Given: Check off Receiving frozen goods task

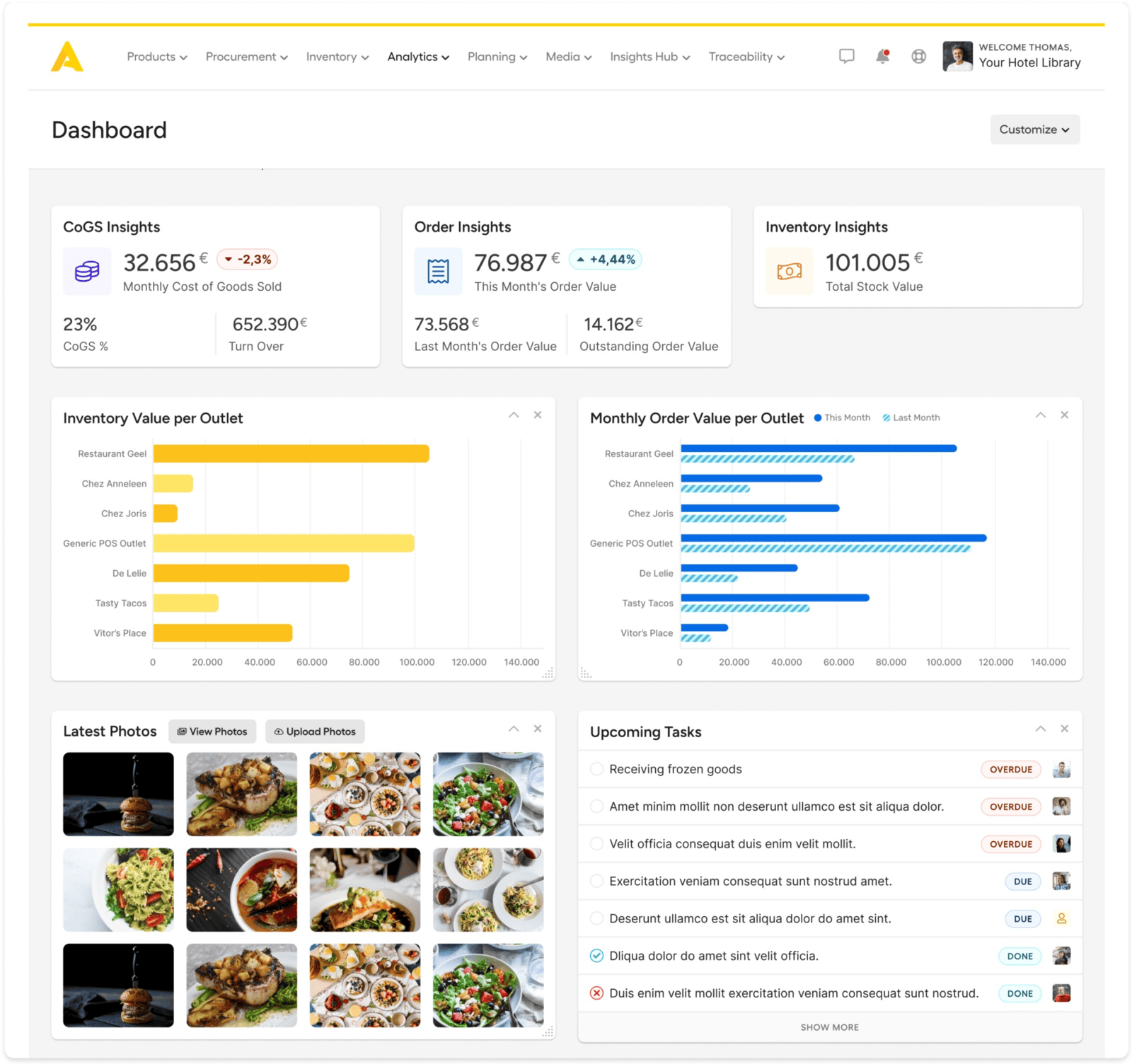Looking at the screenshot, I should pos(596,769).
